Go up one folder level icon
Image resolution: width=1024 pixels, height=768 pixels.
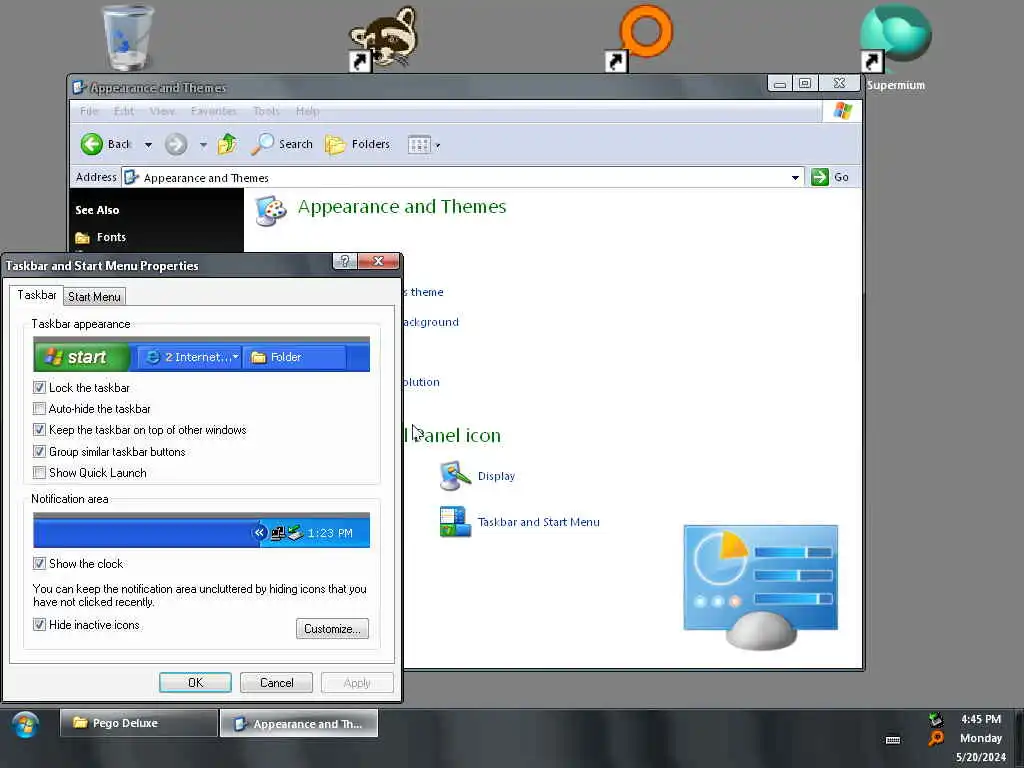coord(227,144)
